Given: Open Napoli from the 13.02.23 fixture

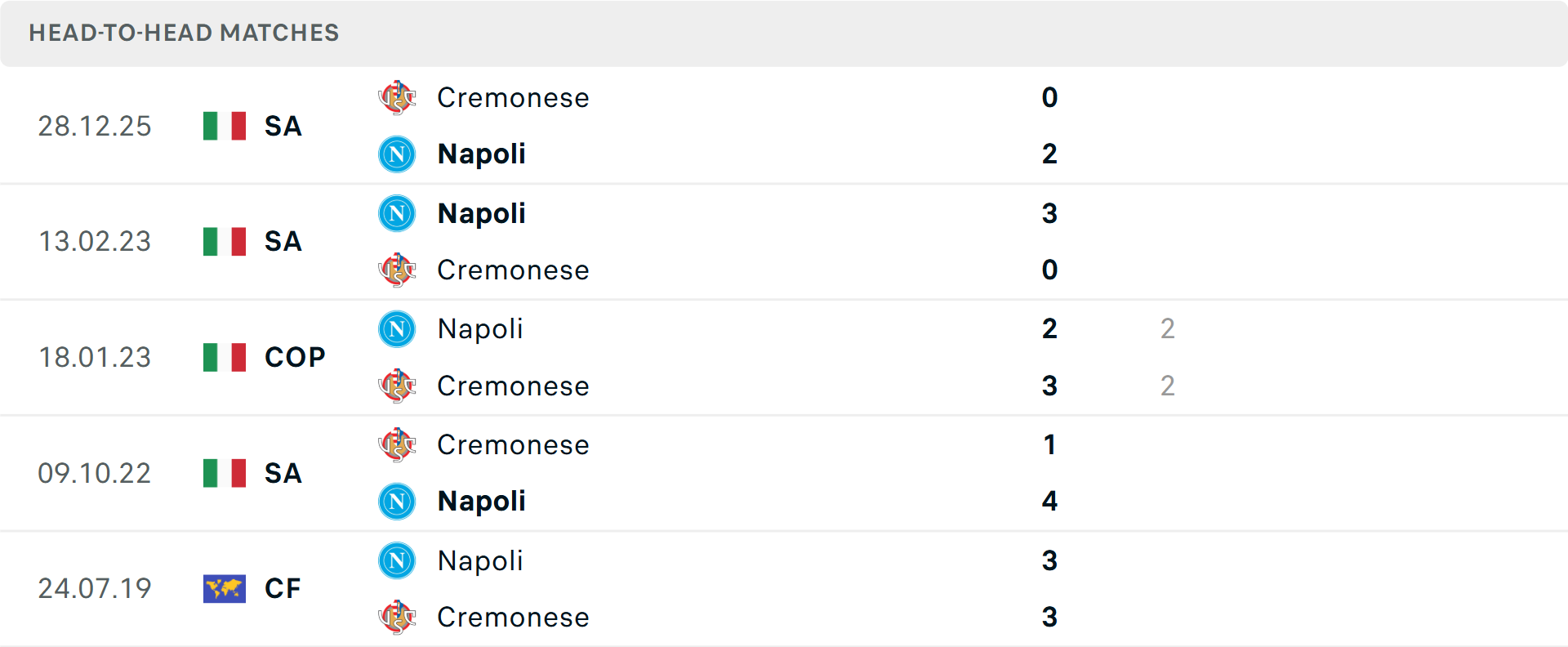Looking at the screenshot, I should [x=481, y=214].
